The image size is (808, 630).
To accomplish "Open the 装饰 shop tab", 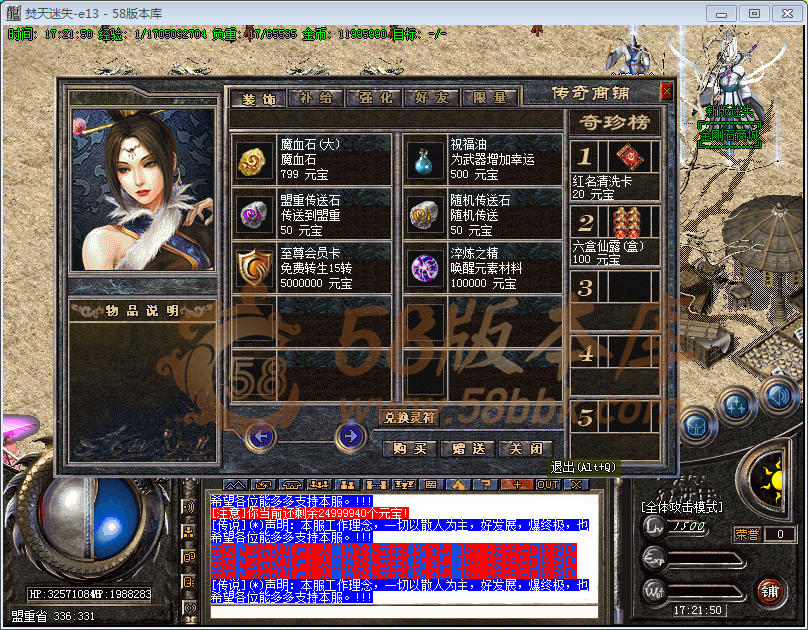I will [x=258, y=98].
